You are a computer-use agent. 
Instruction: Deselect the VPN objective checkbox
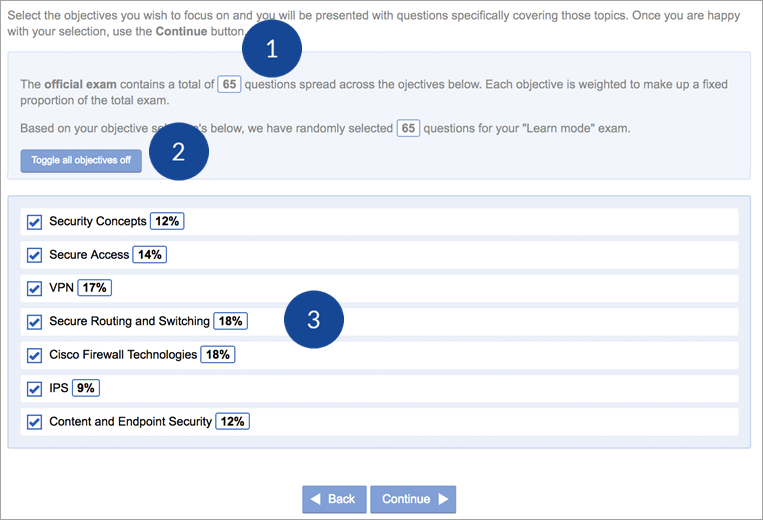click(34, 288)
